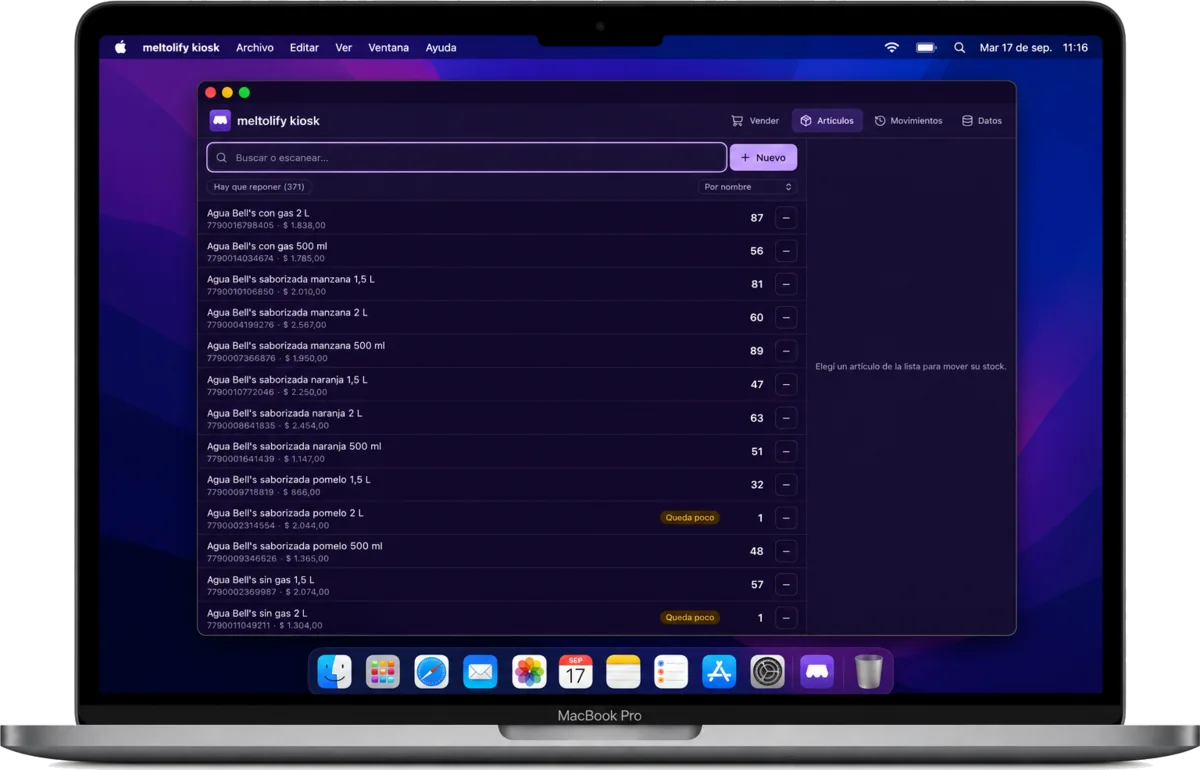The height and width of the screenshot is (770, 1200).
Task: Select Agua Bell's saborizada pomelo 1,5 L
Action: [x=502, y=485]
